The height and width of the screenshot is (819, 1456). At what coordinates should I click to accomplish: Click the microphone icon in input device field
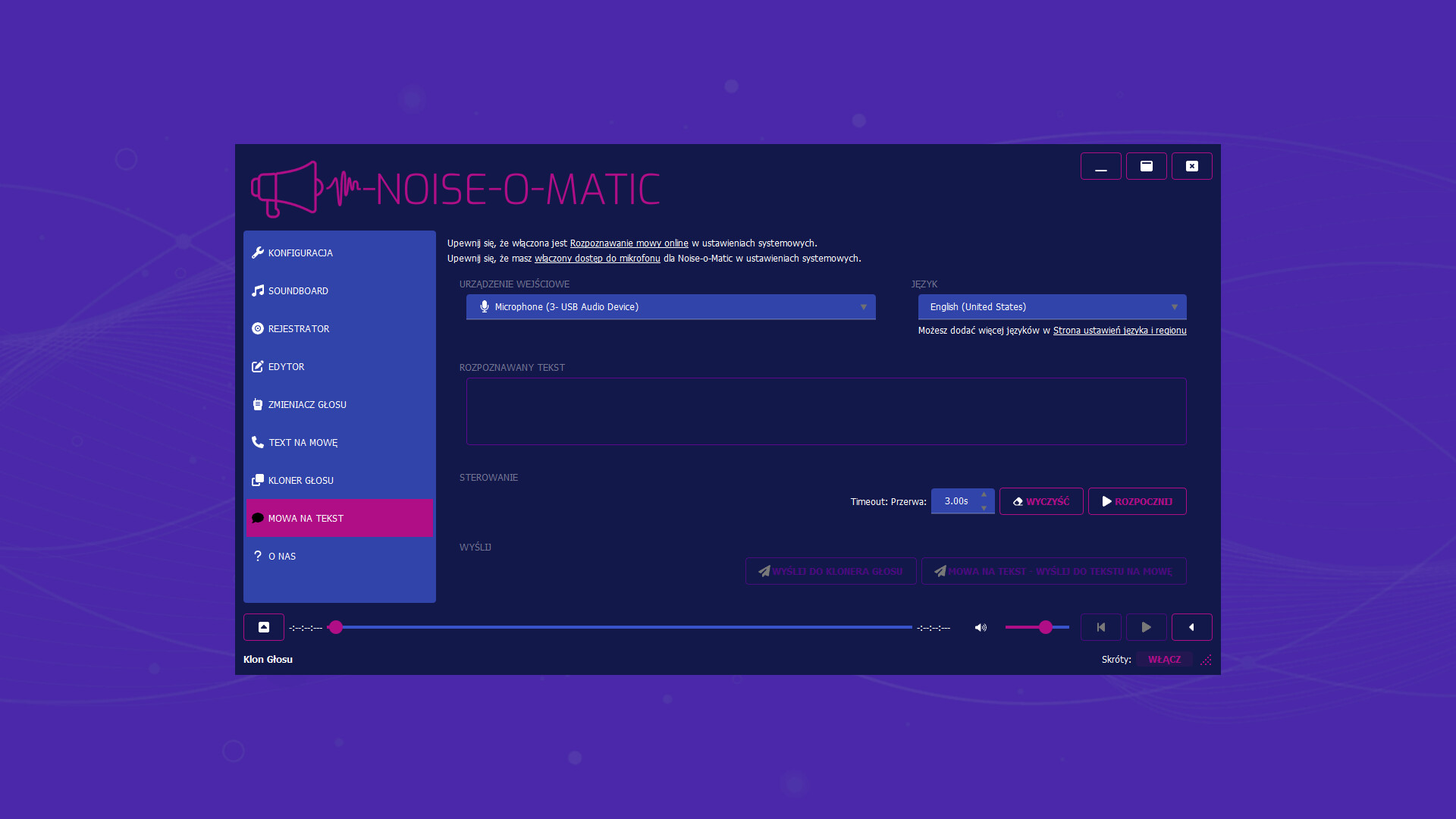[485, 306]
